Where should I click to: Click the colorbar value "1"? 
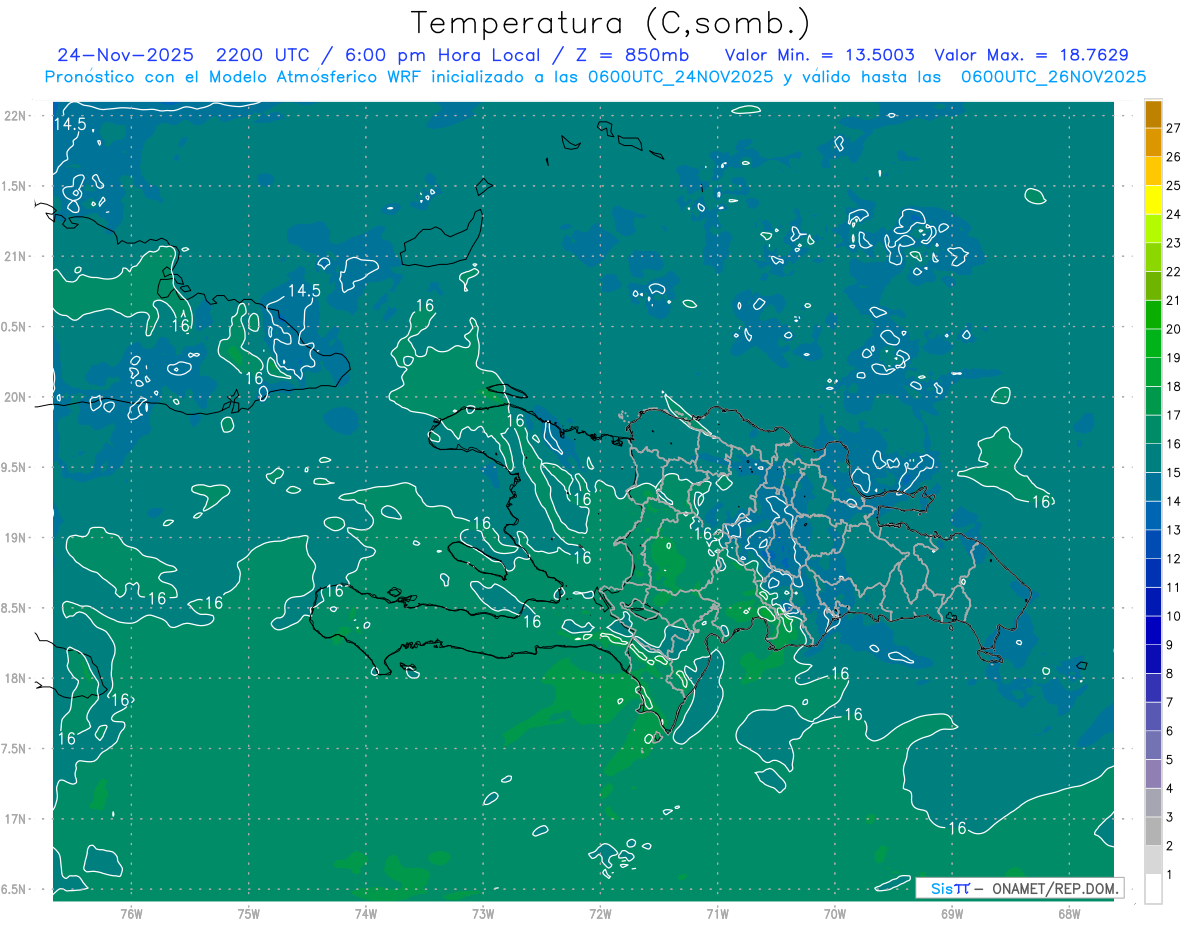[x=1170, y=875]
